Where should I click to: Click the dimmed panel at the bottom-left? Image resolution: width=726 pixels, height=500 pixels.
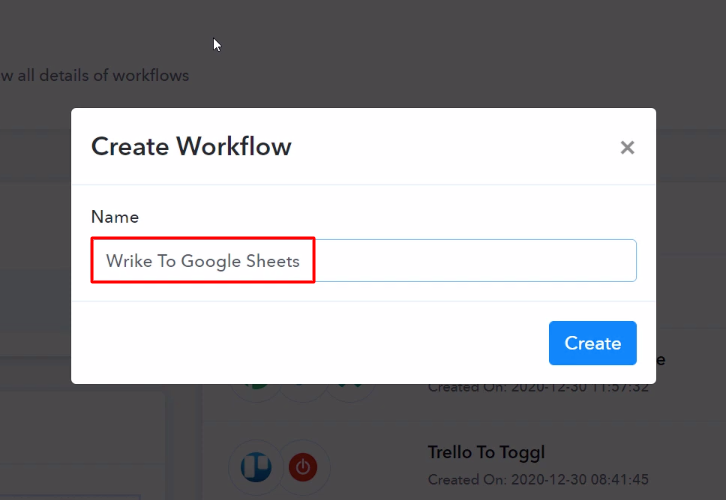(x=80, y=440)
